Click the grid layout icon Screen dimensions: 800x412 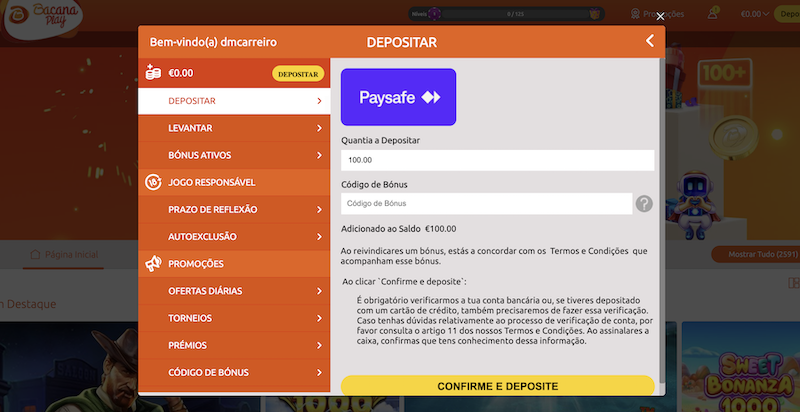(x=794, y=283)
